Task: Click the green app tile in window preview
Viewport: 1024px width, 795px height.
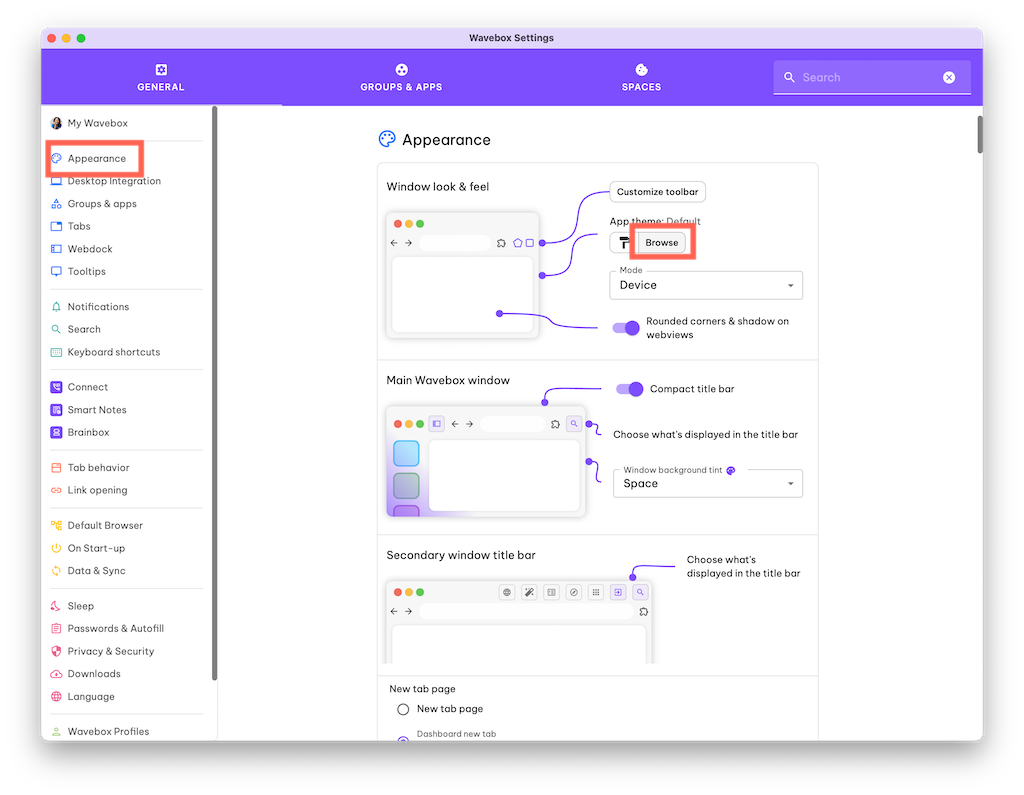Action: [x=406, y=486]
